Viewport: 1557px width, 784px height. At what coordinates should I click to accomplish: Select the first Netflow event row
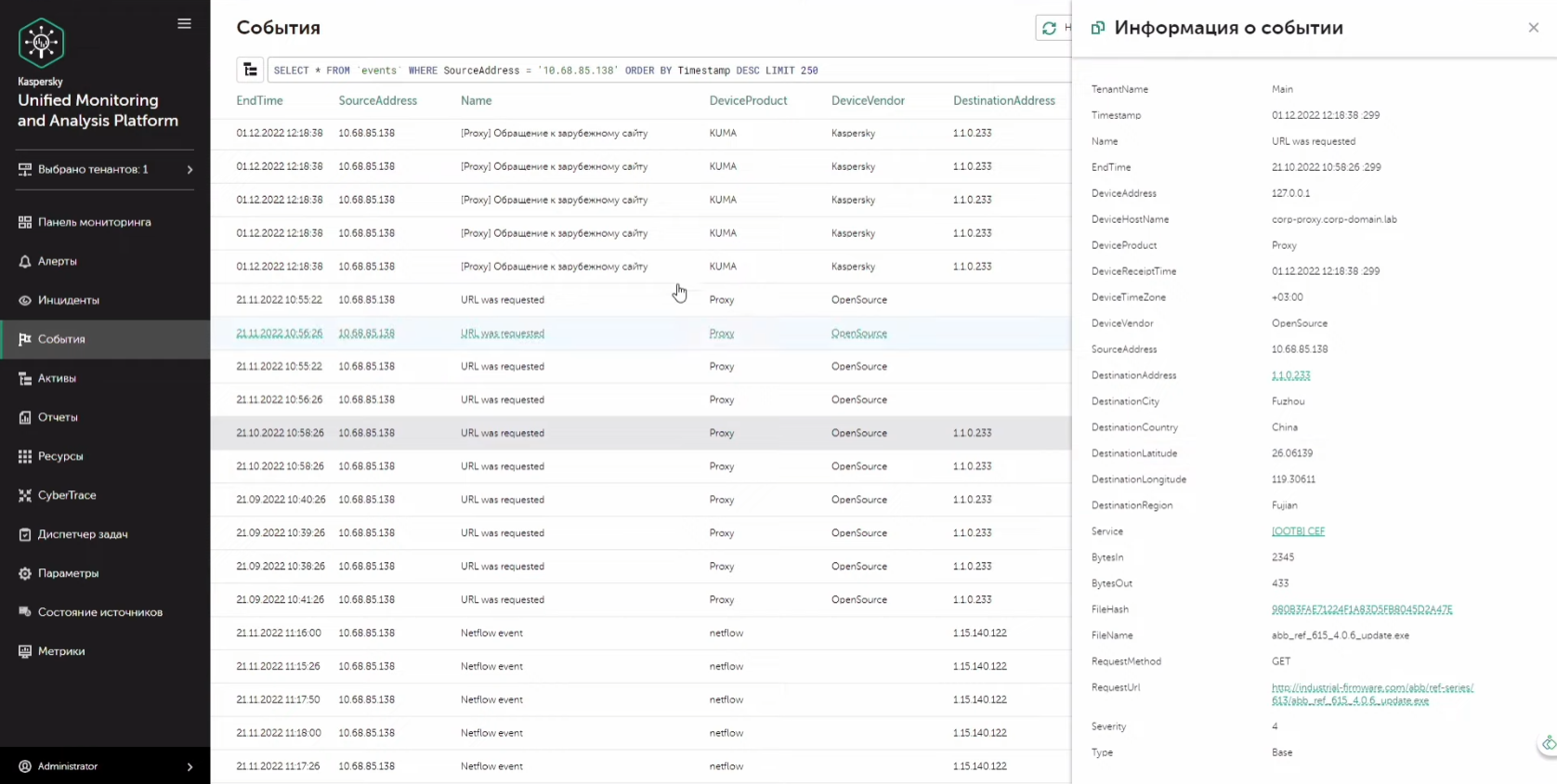[491, 634]
